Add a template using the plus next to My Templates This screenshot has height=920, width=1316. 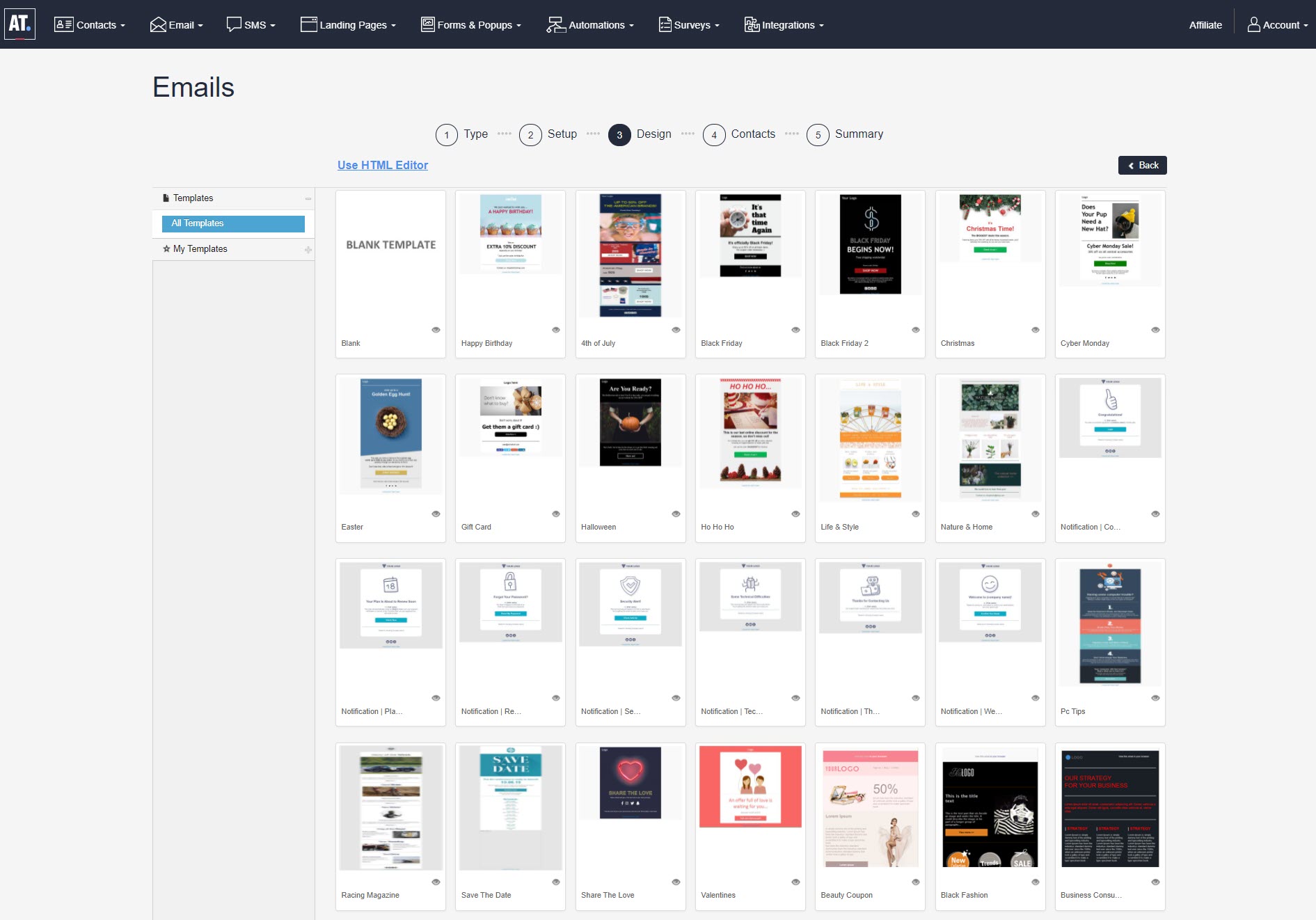click(307, 249)
